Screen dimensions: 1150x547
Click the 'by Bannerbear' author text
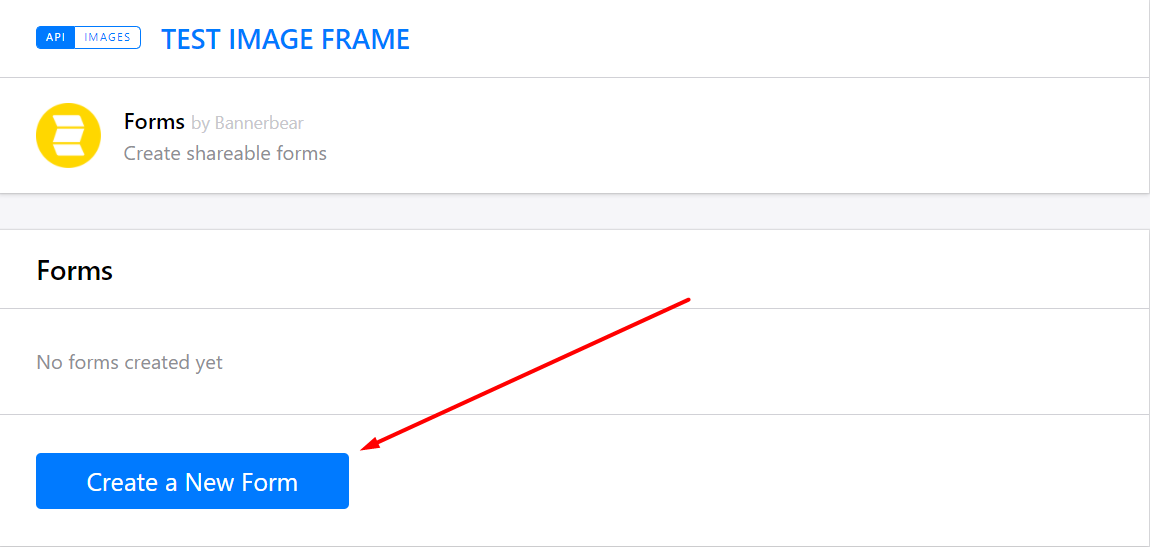click(x=247, y=123)
